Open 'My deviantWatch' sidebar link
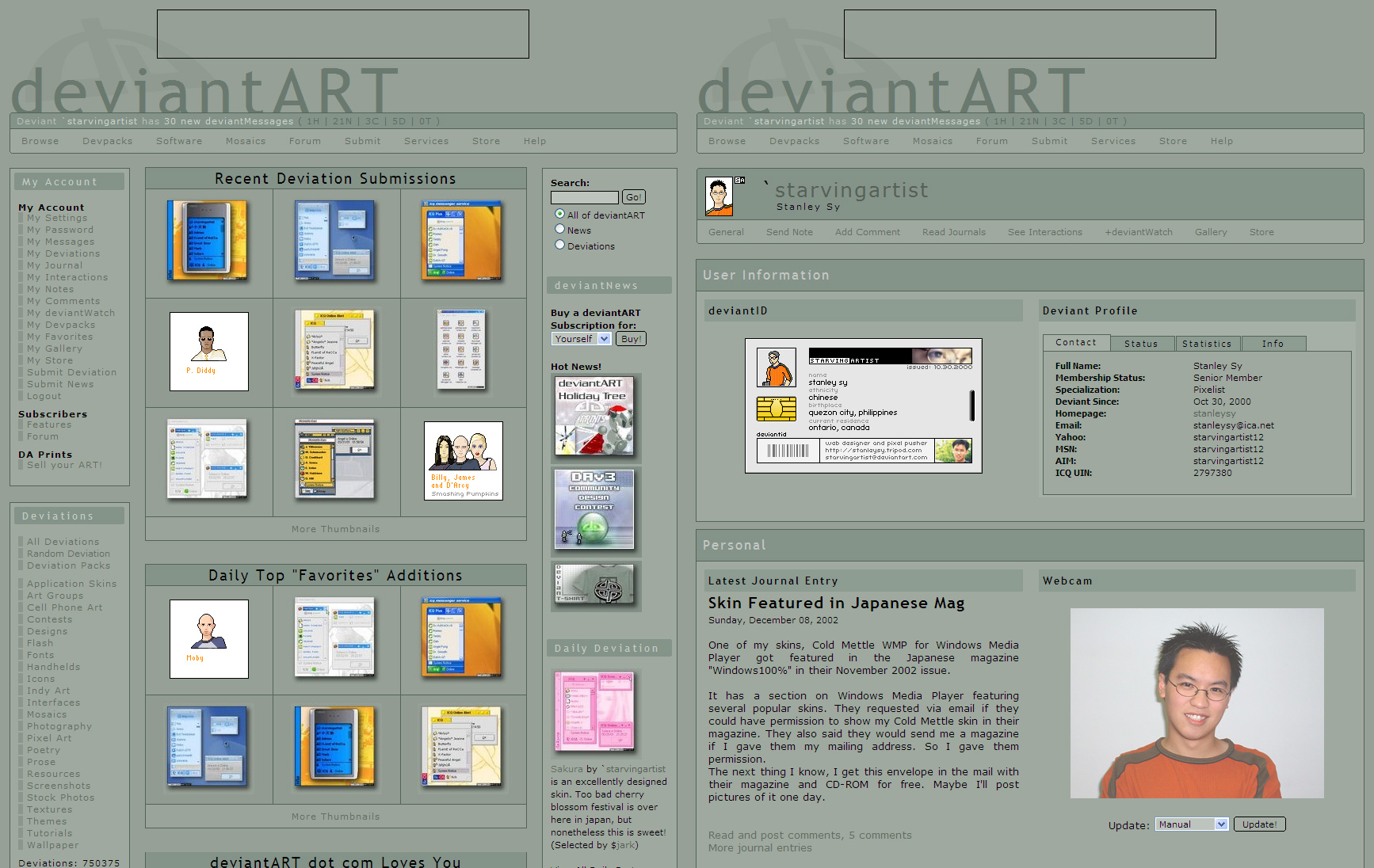Screen dimensions: 1374x868 pos(71,313)
